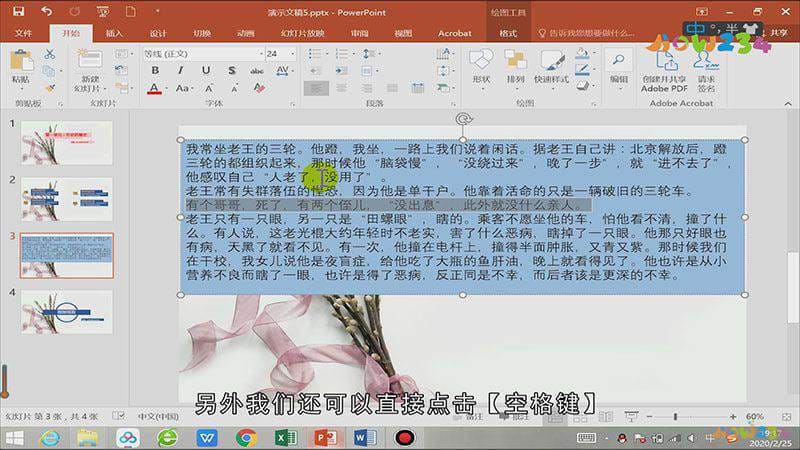Open Change Case (Aa) dropdown
The width and height of the screenshot is (800, 450).
(x=184, y=89)
